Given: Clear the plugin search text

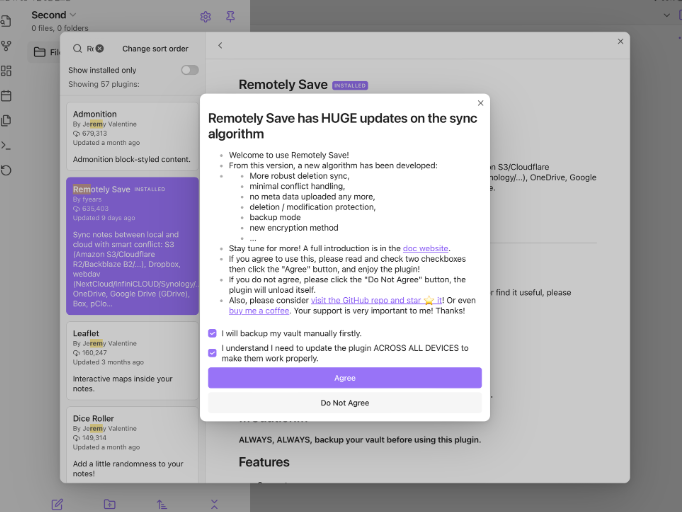Looking at the screenshot, I should click(100, 48).
